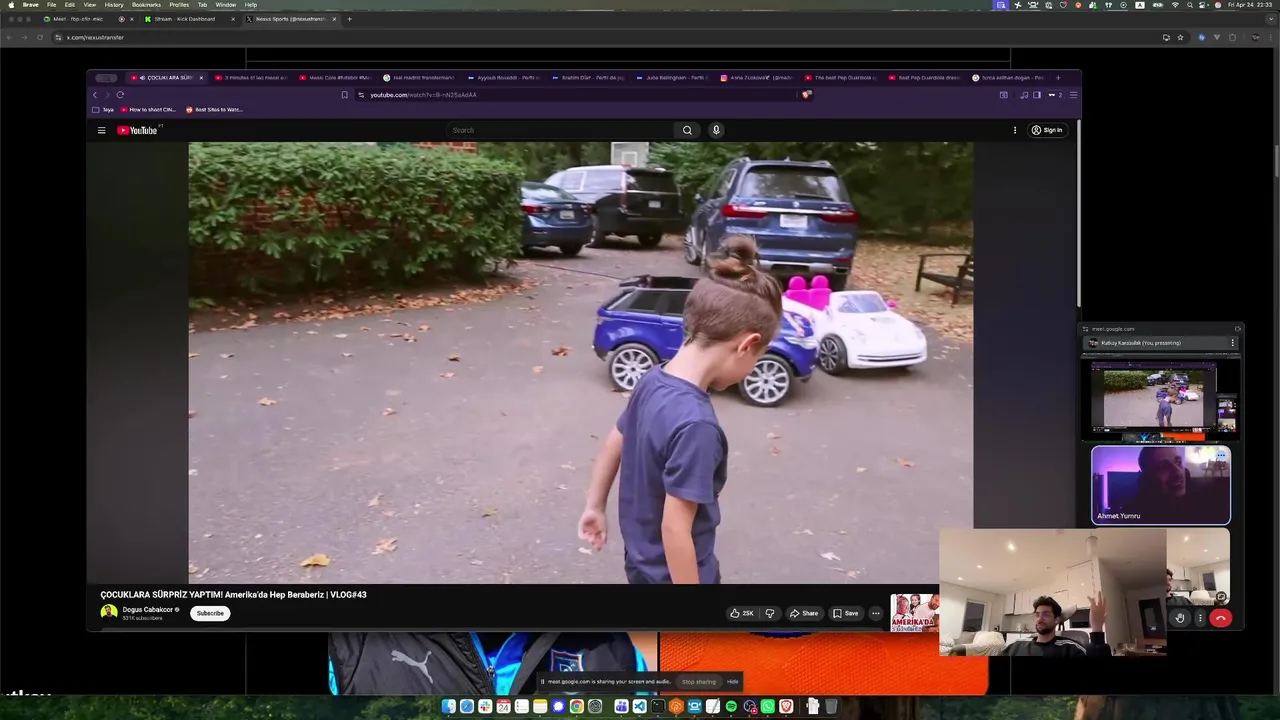The image size is (1280, 720).
Task: Raise hand in the Meet window
Action: coord(1180,618)
